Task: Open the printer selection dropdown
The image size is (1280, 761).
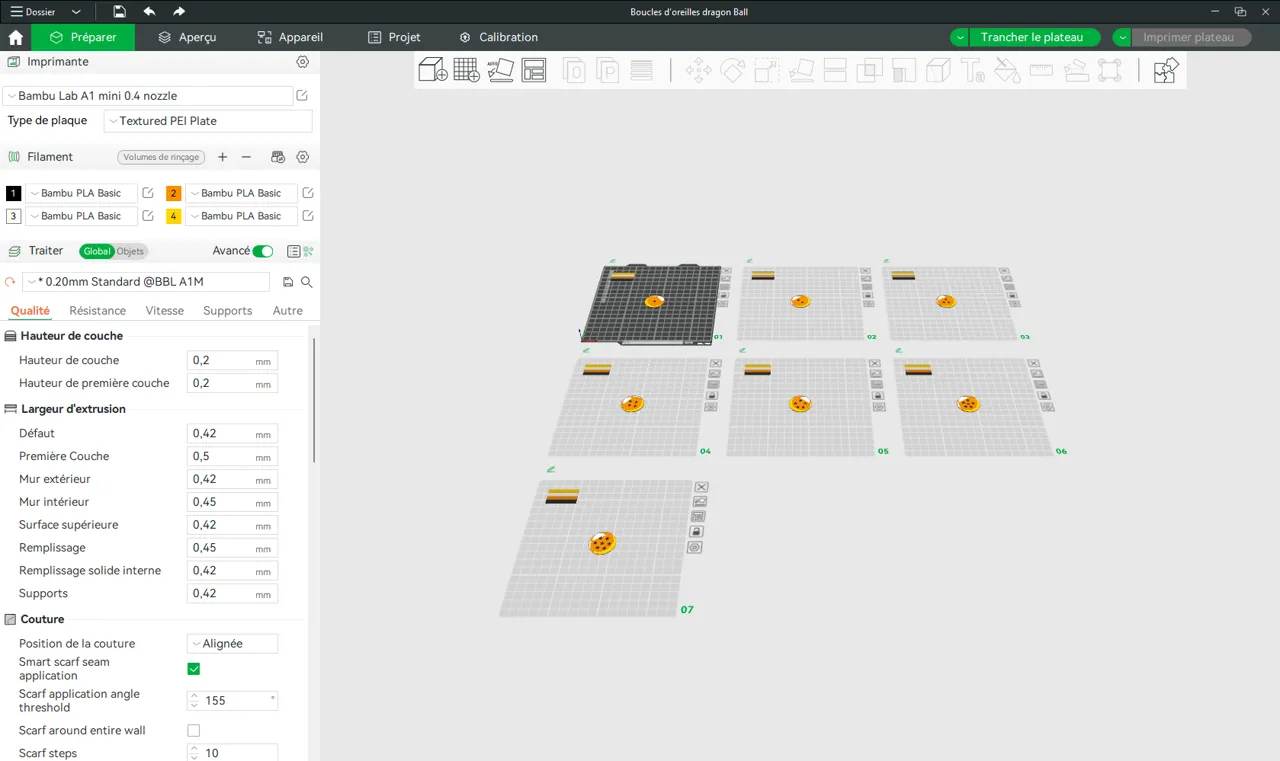Action: pos(147,96)
